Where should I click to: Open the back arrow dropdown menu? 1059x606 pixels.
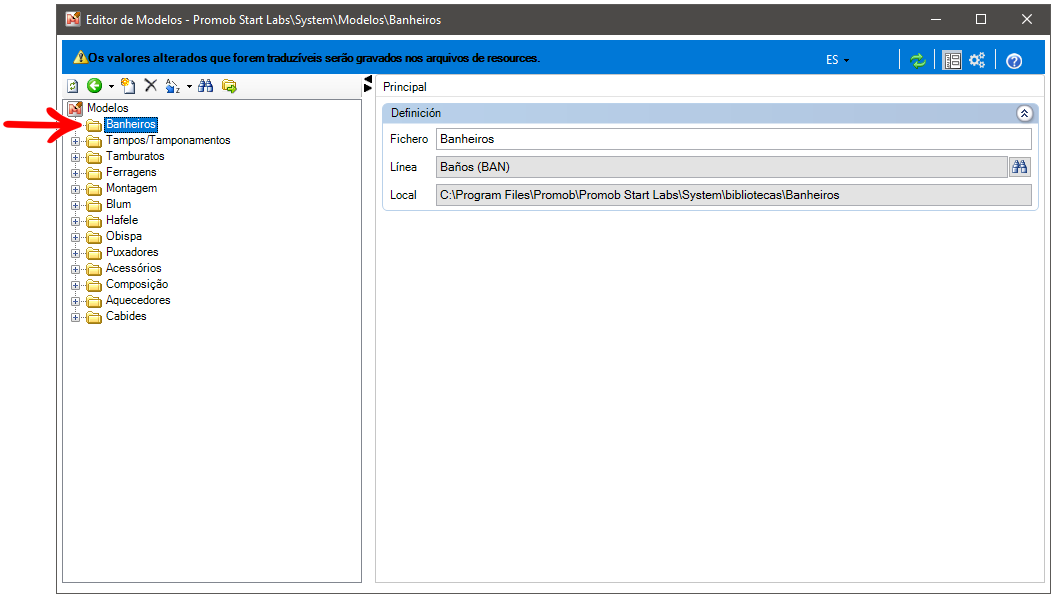coord(111,86)
